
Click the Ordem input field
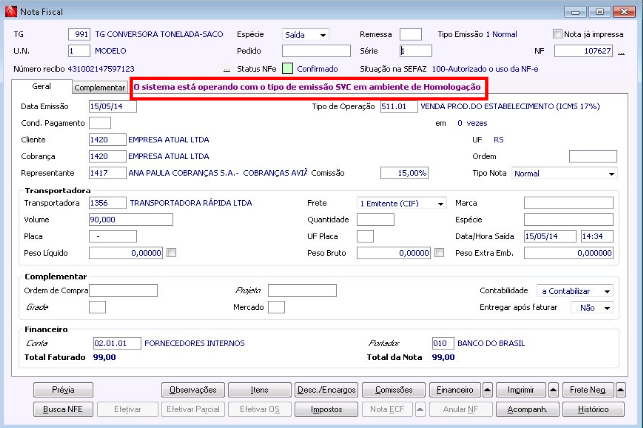click(593, 156)
